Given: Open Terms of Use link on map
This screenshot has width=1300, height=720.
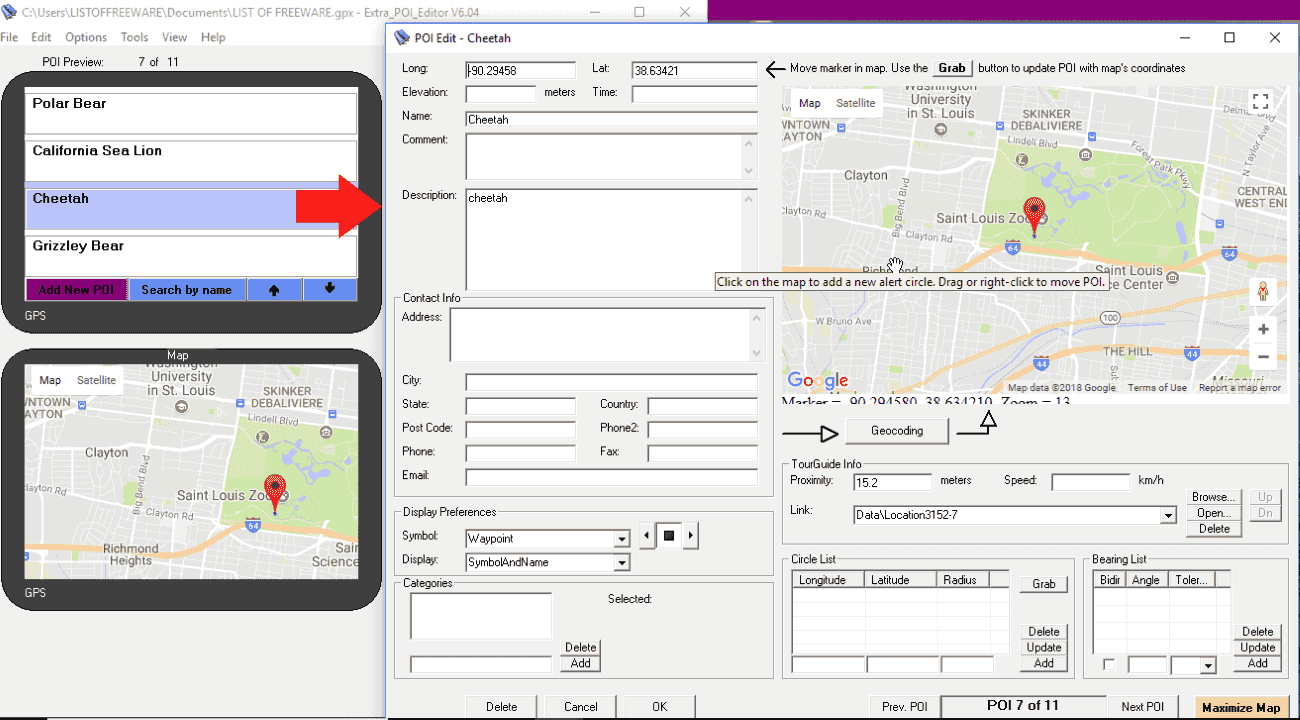Looking at the screenshot, I should coord(1157,388).
